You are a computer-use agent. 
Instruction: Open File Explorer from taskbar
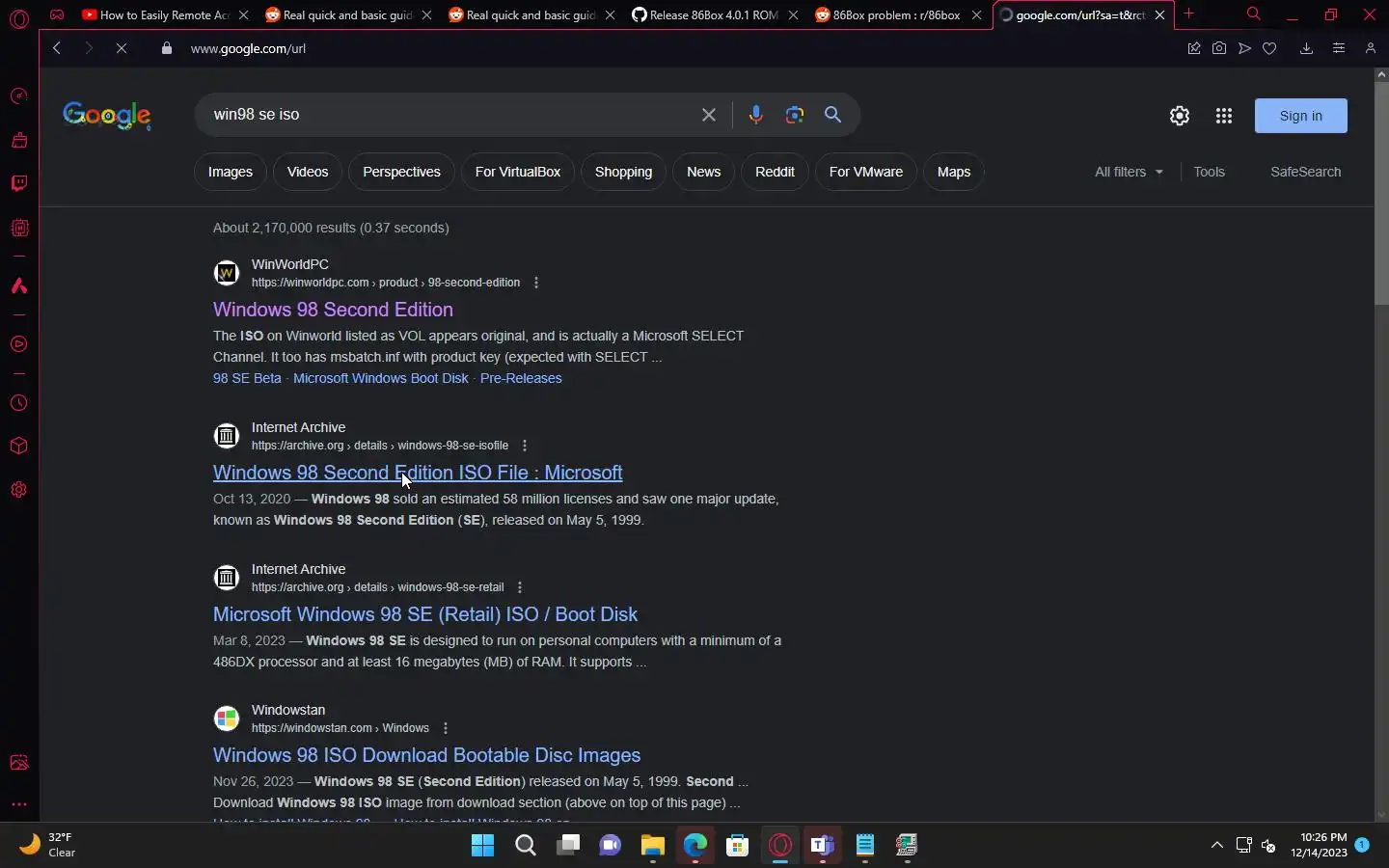click(x=653, y=846)
